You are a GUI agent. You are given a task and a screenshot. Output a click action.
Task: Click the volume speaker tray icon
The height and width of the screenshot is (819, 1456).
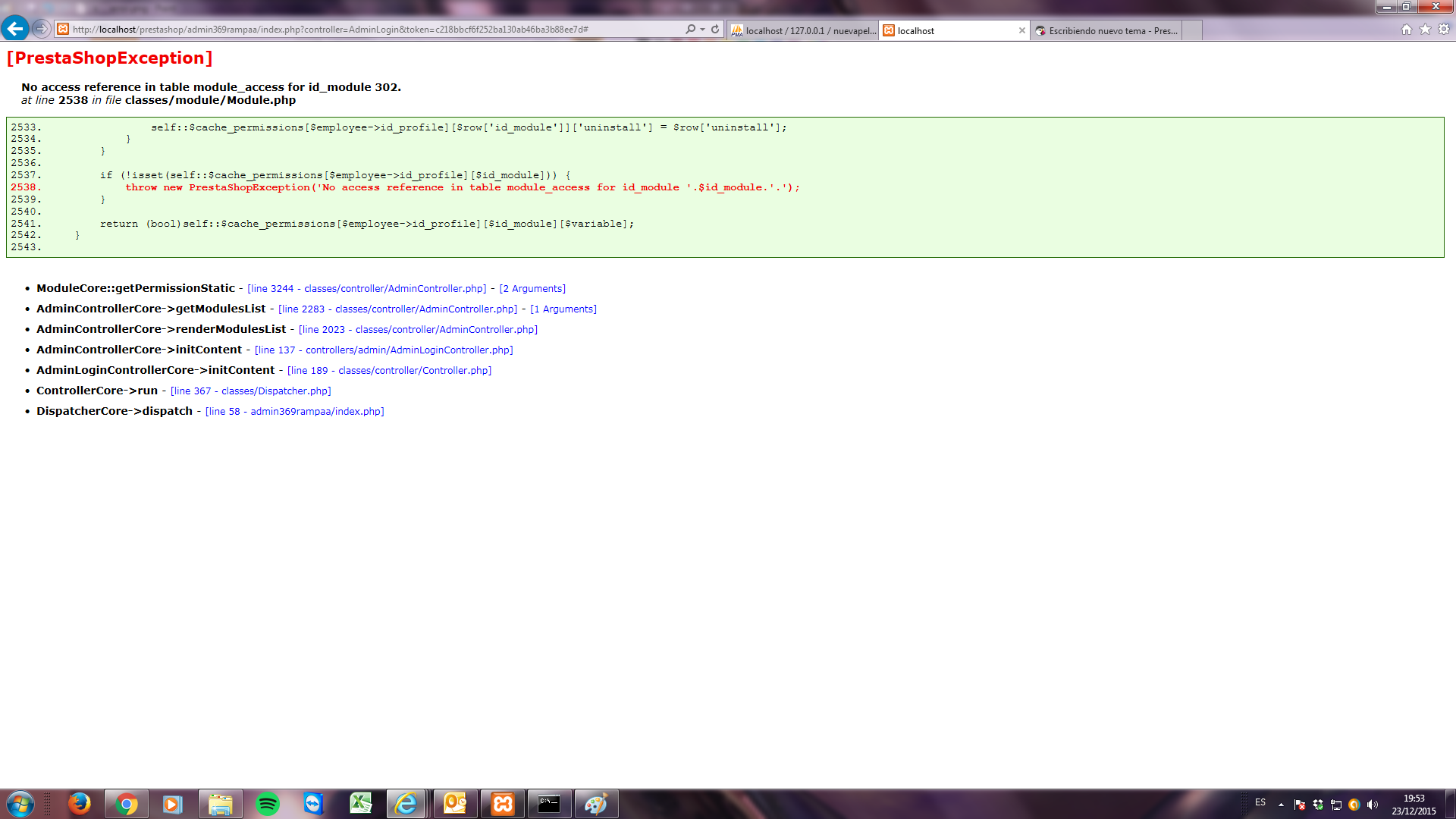1373,805
